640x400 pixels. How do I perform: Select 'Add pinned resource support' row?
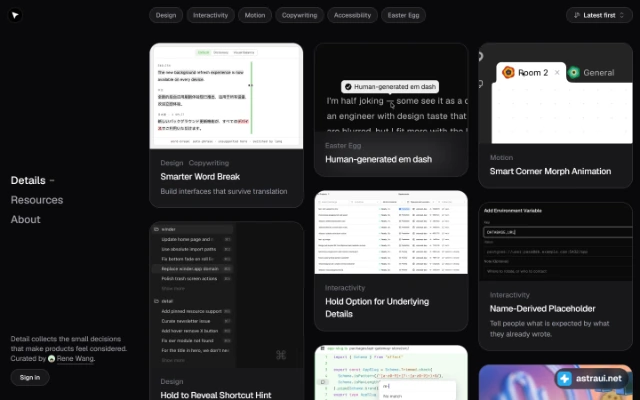(x=192, y=311)
